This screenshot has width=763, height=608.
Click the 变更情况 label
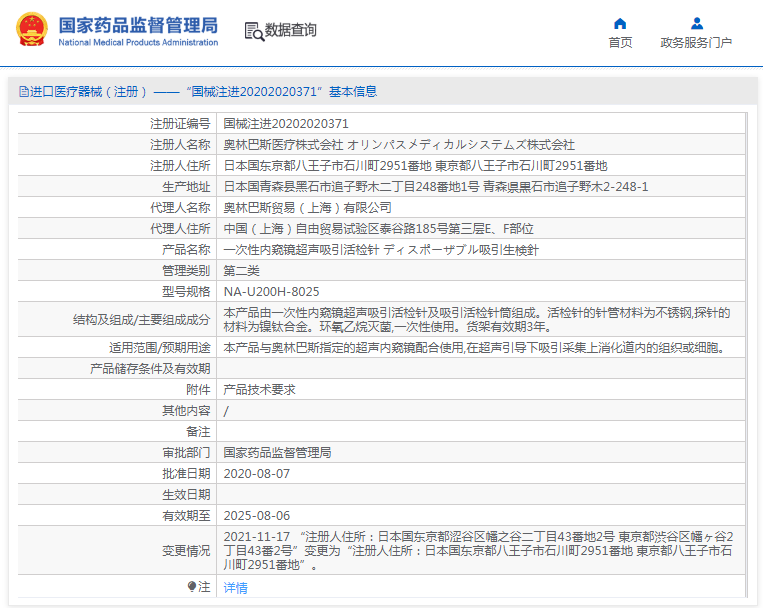(186, 551)
